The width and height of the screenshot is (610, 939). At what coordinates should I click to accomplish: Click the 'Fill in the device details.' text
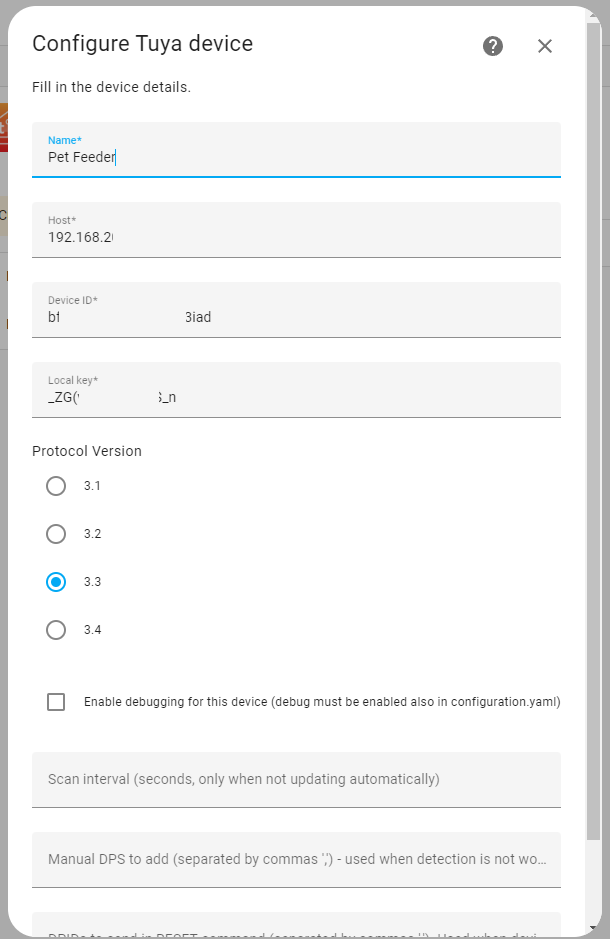point(111,87)
